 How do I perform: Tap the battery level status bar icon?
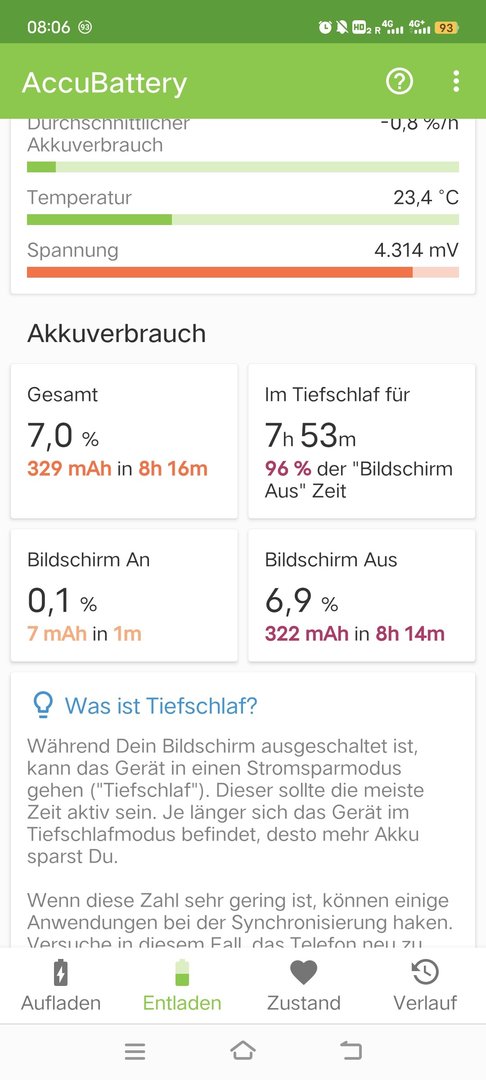[x=446, y=28]
